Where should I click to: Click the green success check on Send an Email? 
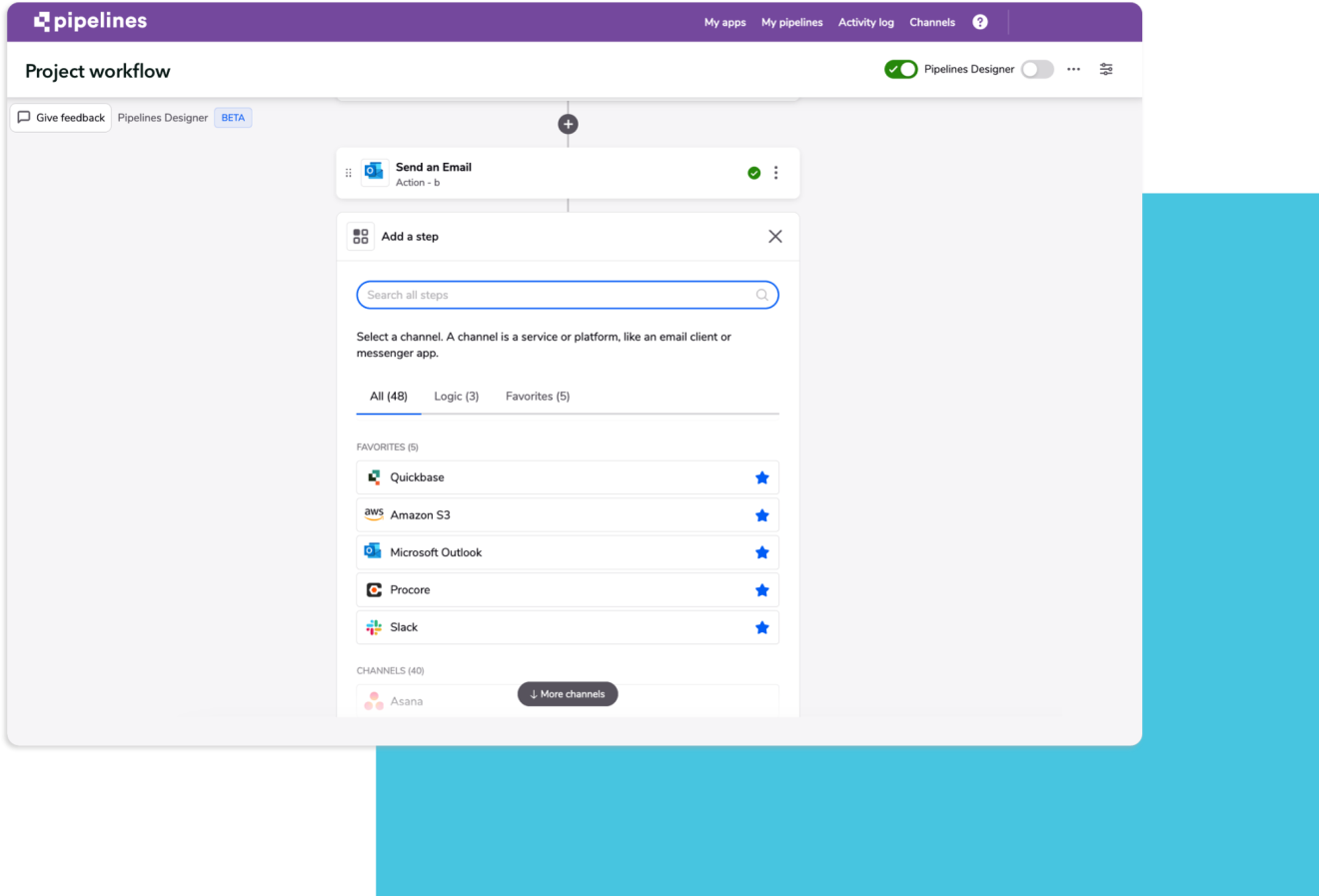pos(754,172)
